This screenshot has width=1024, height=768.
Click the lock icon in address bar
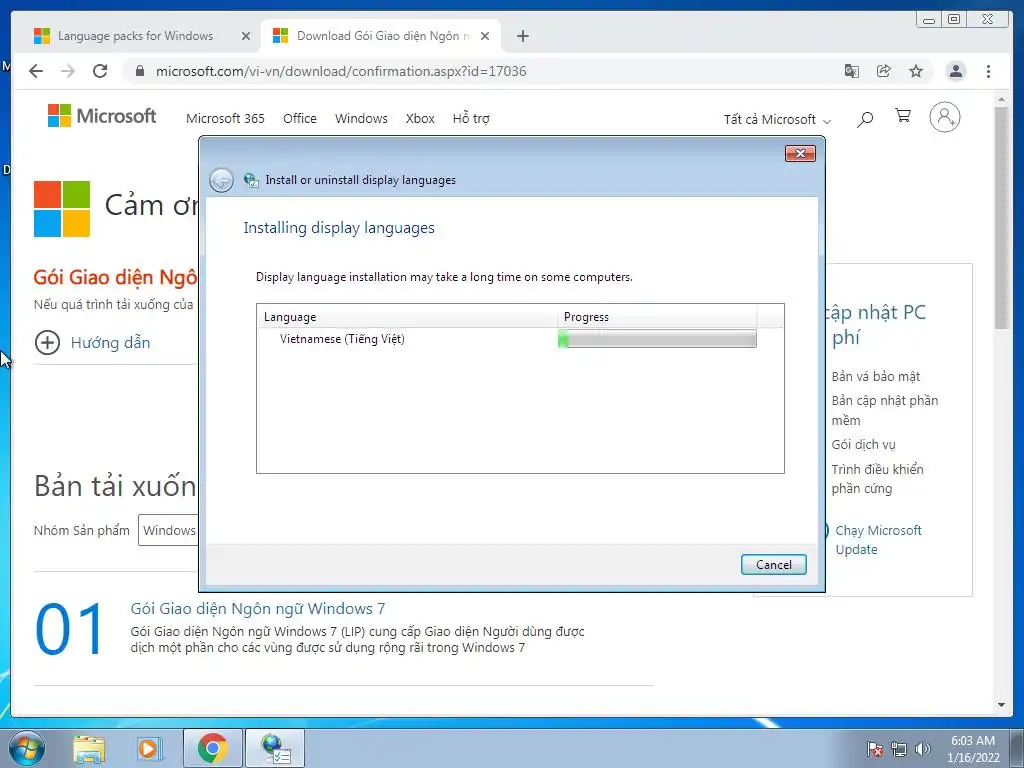(x=139, y=71)
